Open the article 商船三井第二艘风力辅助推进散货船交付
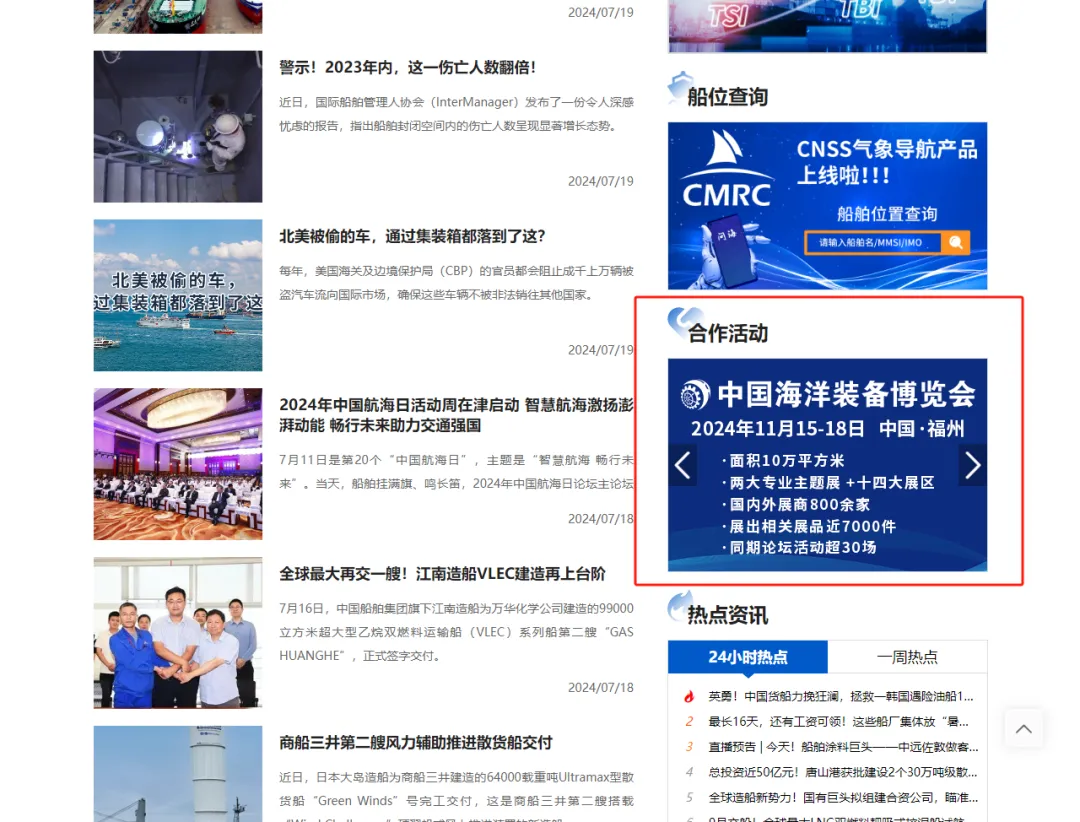The image size is (1080, 822). 416,743
